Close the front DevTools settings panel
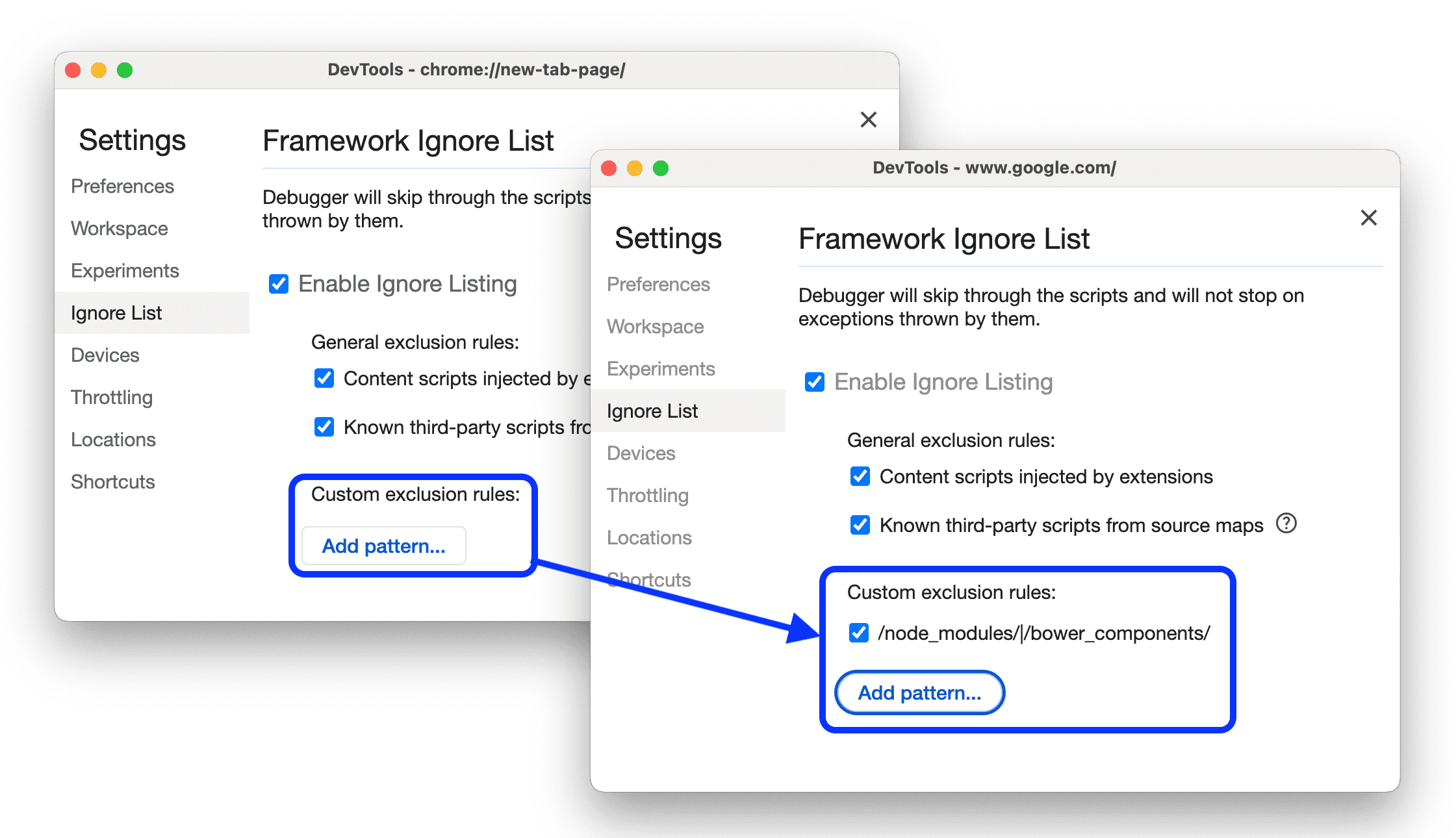1456x838 pixels. click(1369, 217)
